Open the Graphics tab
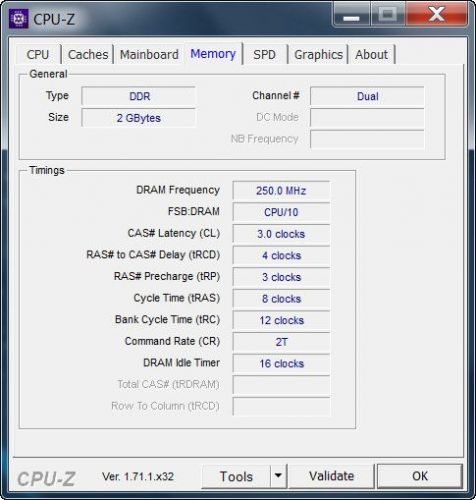This screenshot has height=500, width=476. click(318, 54)
